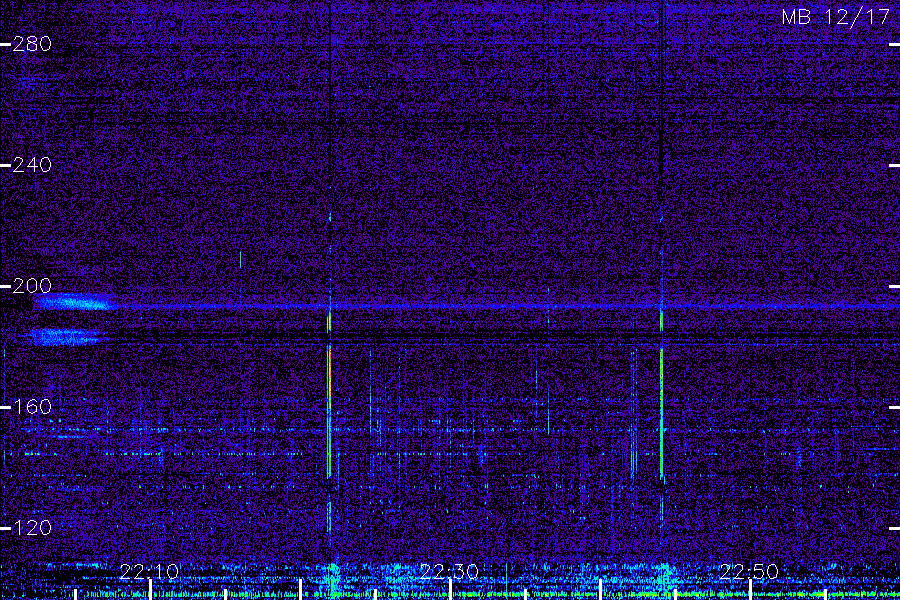Viewport: 900px width, 600px height.
Task: Click the 22:50 time label
Action: tap(749, 572)
